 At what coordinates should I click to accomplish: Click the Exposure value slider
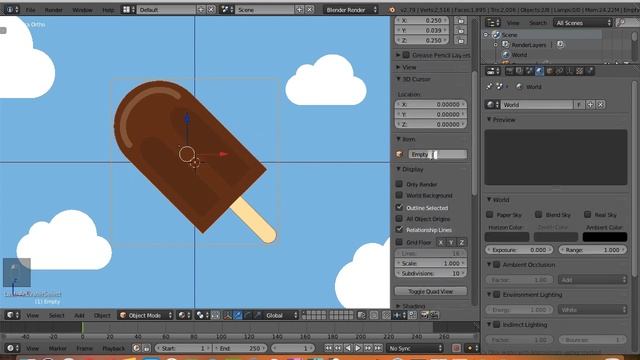point(519,249)
